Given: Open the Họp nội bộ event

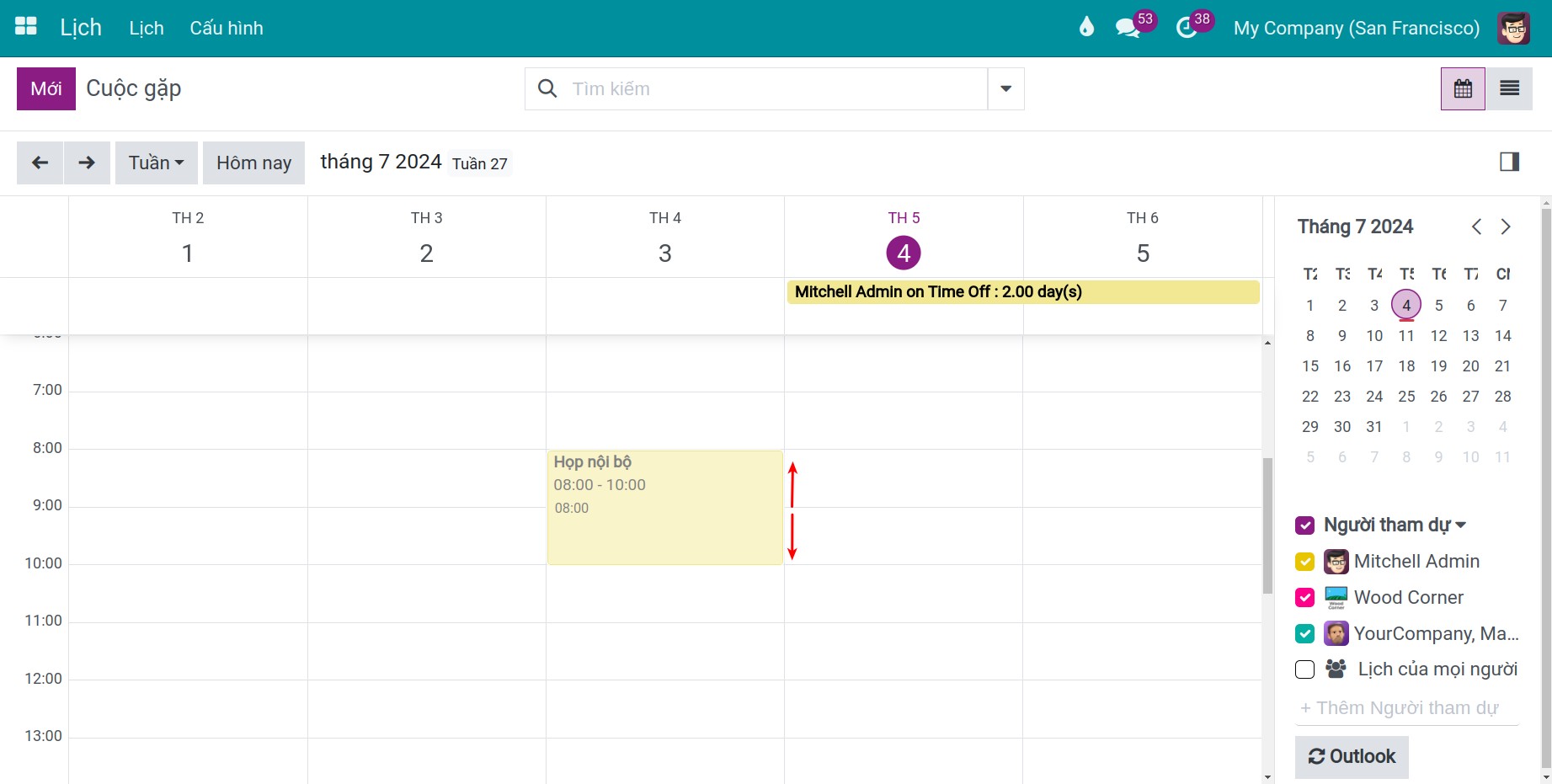Looking at the screenshot, I should click(665, 507).
